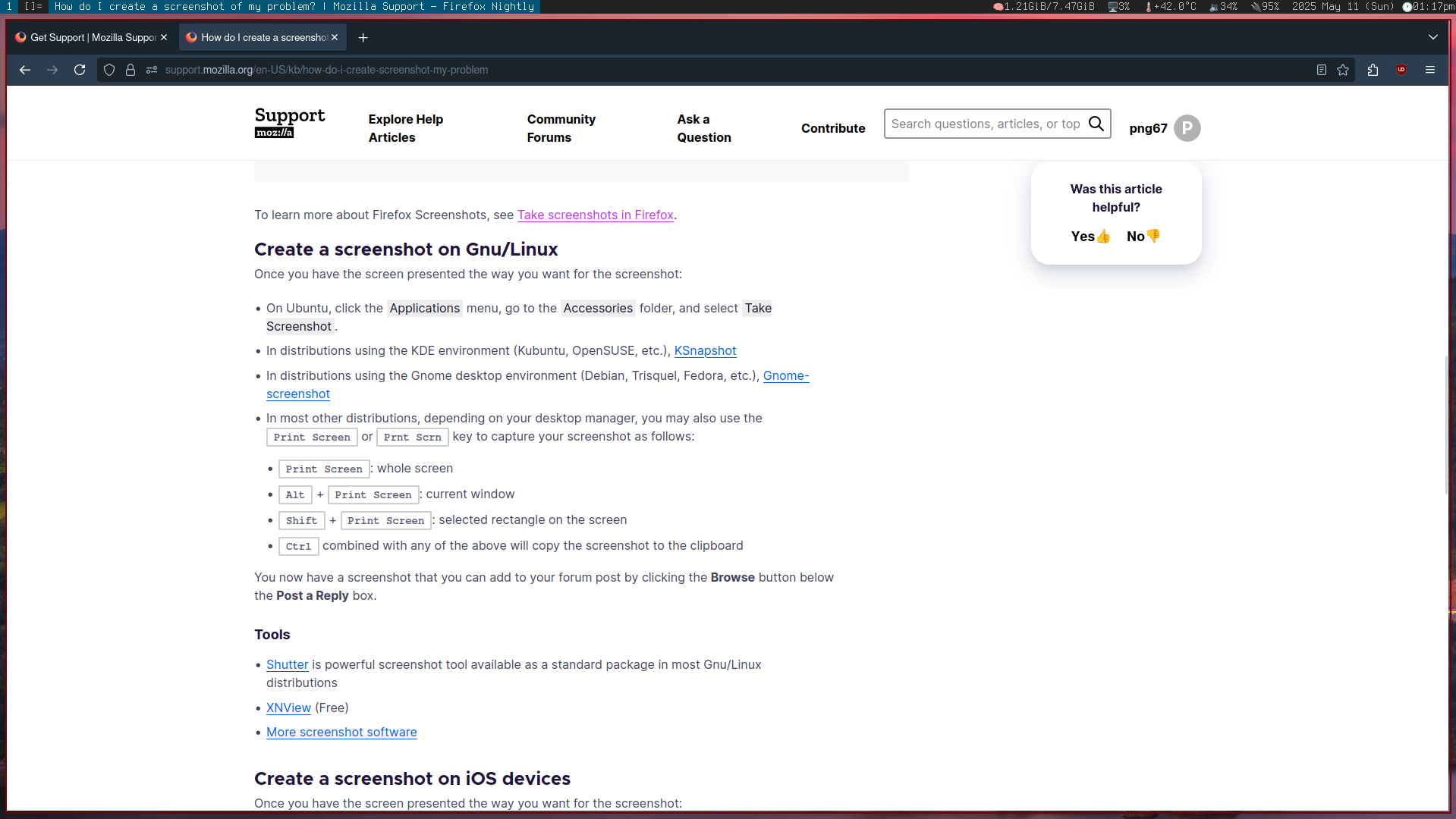Click the forward navigation arrow

(x=52, y=70)
